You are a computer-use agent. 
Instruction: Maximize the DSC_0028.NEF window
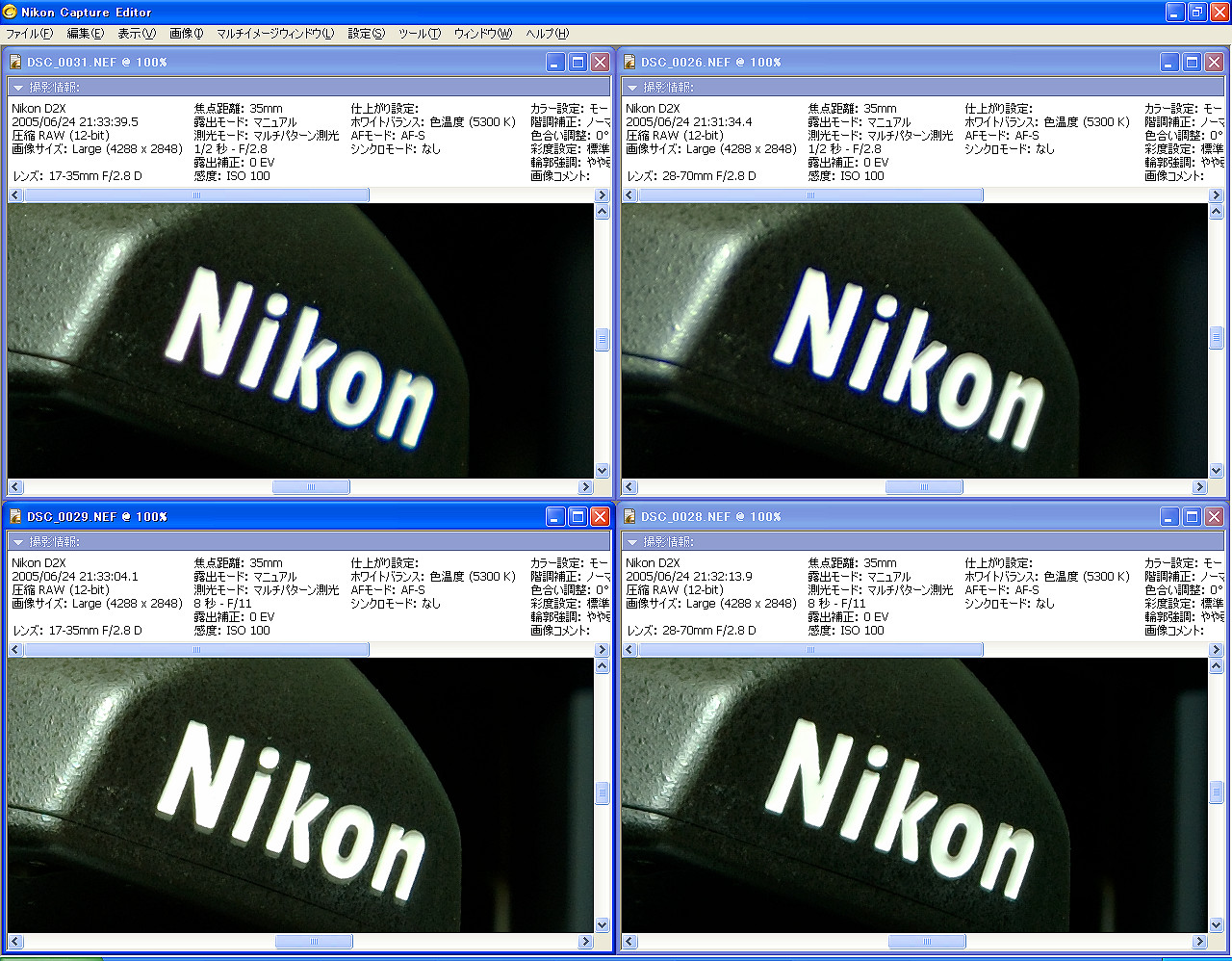(x=1192, y=516)
